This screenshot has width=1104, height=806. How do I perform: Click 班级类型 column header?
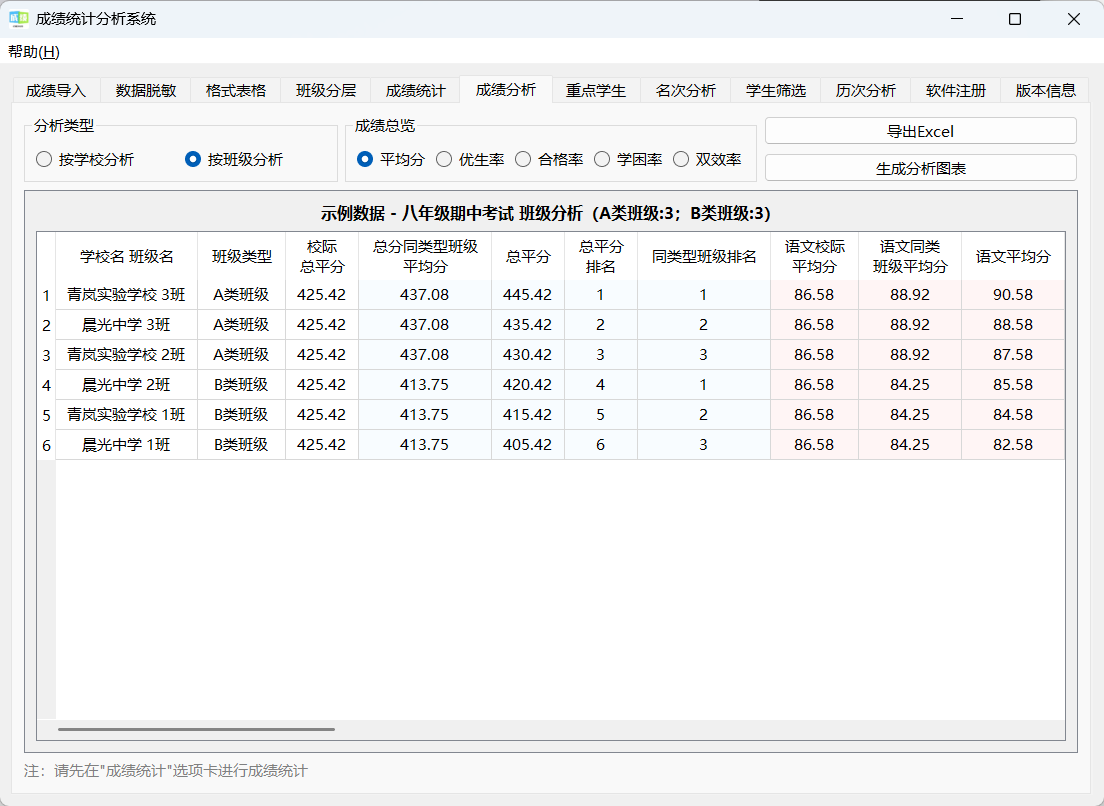(x=242, y=257)
